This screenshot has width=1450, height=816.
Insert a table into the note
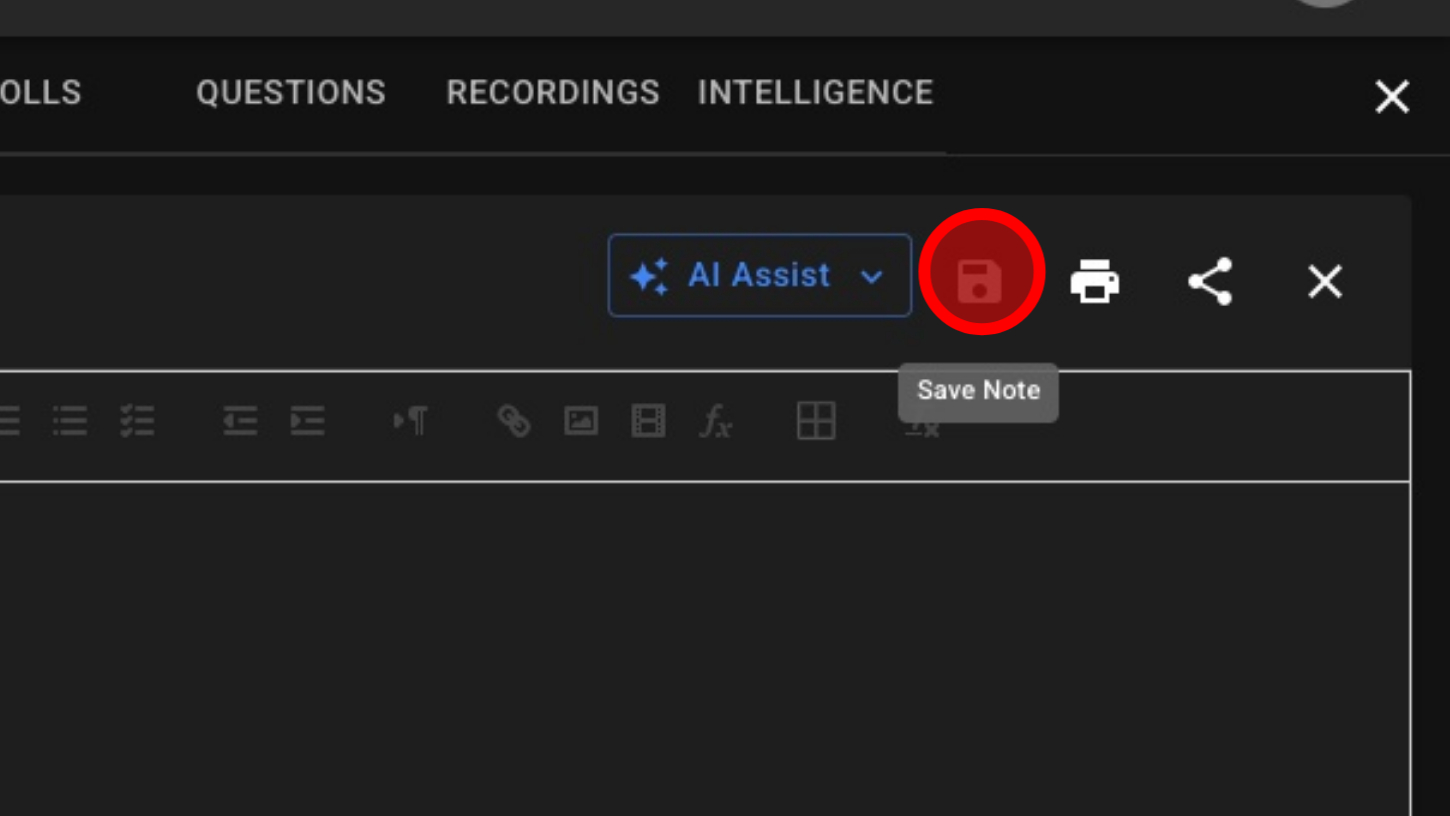click(816, 421)
